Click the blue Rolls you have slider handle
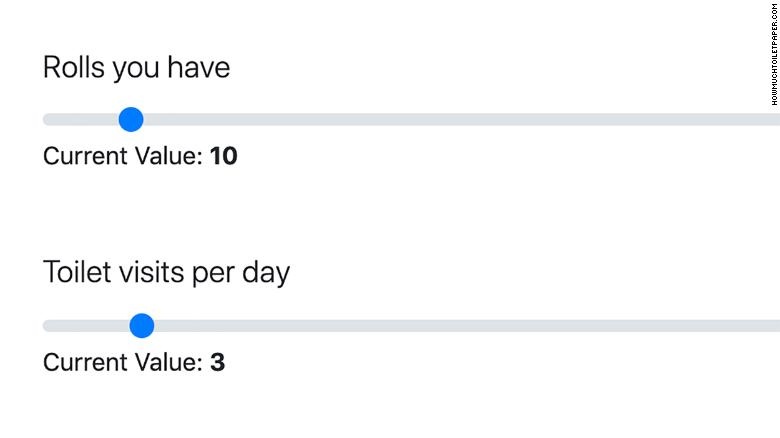Viewport: 780px width, 438px height. (131, 120)
